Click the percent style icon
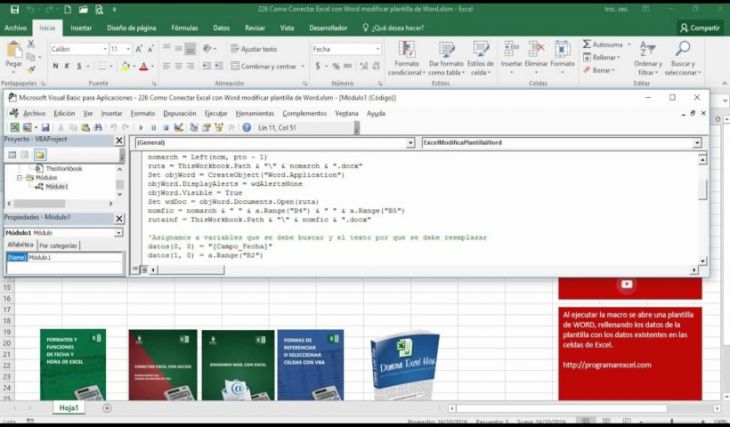 336,66
